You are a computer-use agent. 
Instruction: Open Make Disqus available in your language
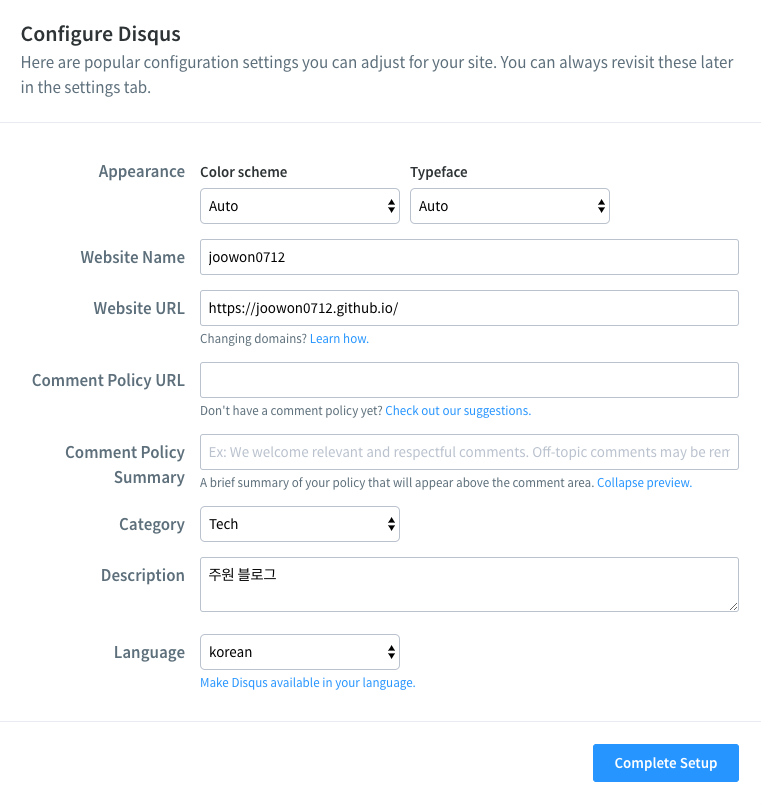coord(308,683)
